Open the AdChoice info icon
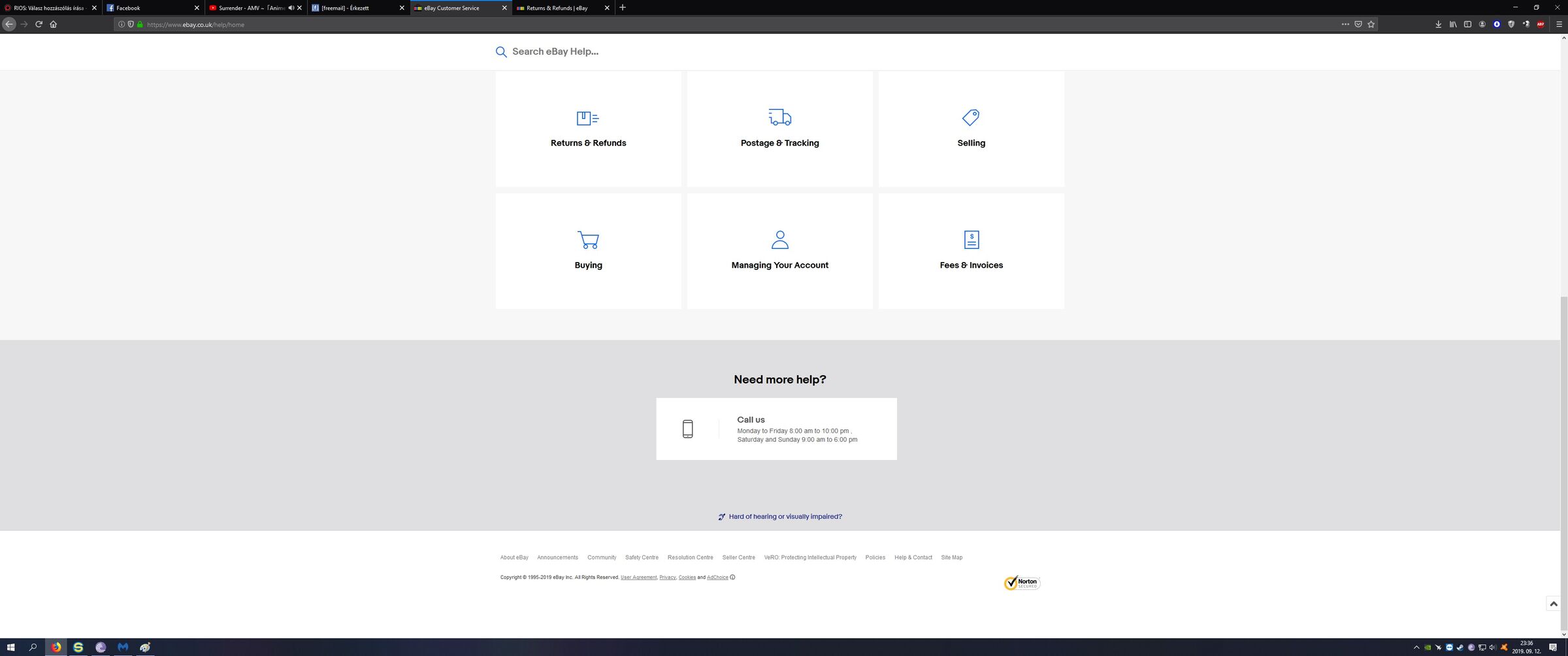Screen dimensions: 1568x656 tap(732, 577)
